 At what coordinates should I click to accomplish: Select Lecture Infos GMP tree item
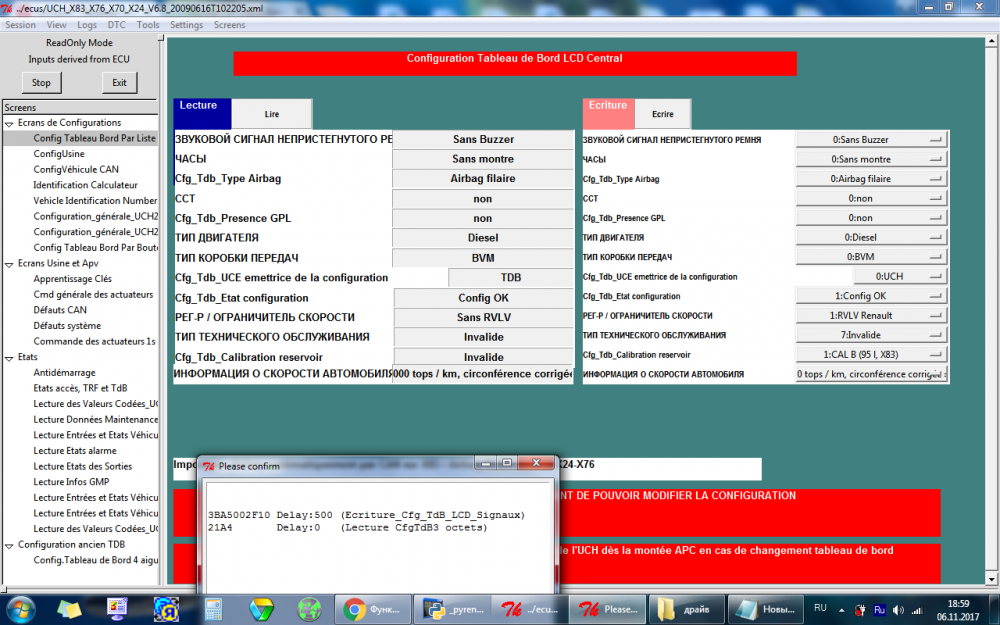coord(71,482)
